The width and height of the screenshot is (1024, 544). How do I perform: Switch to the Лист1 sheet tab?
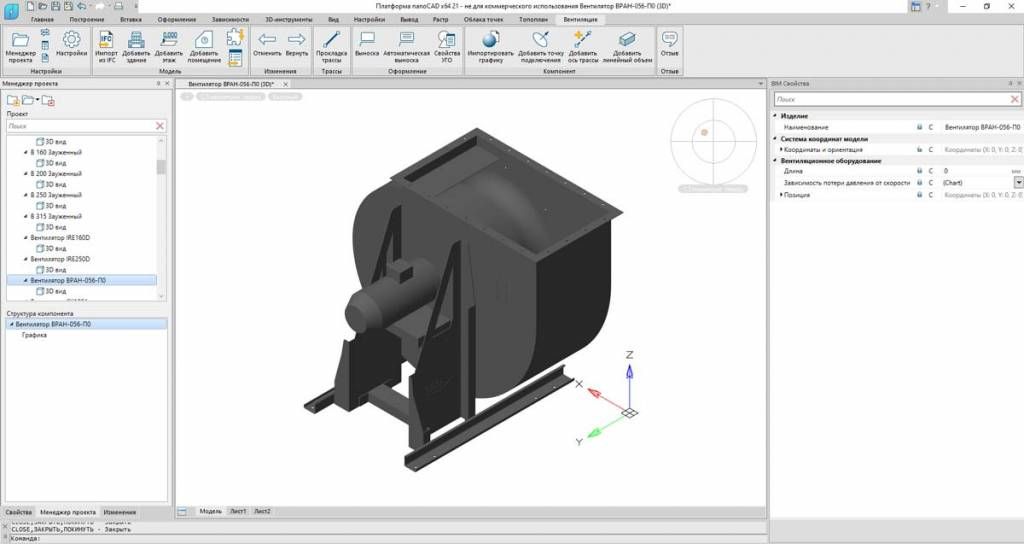238,511
